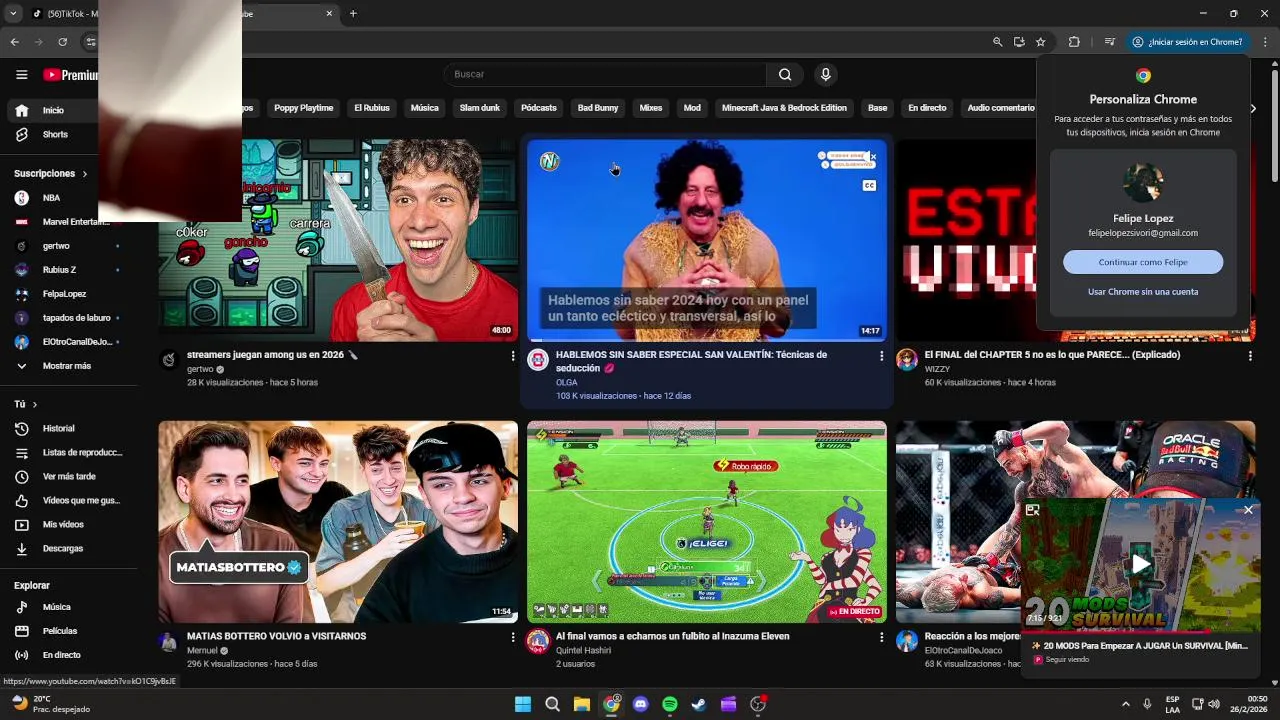The width and height of the screenshot is (1280, 720).
Task: Bookmark this page with the star
Action: tap(1040, 42)
